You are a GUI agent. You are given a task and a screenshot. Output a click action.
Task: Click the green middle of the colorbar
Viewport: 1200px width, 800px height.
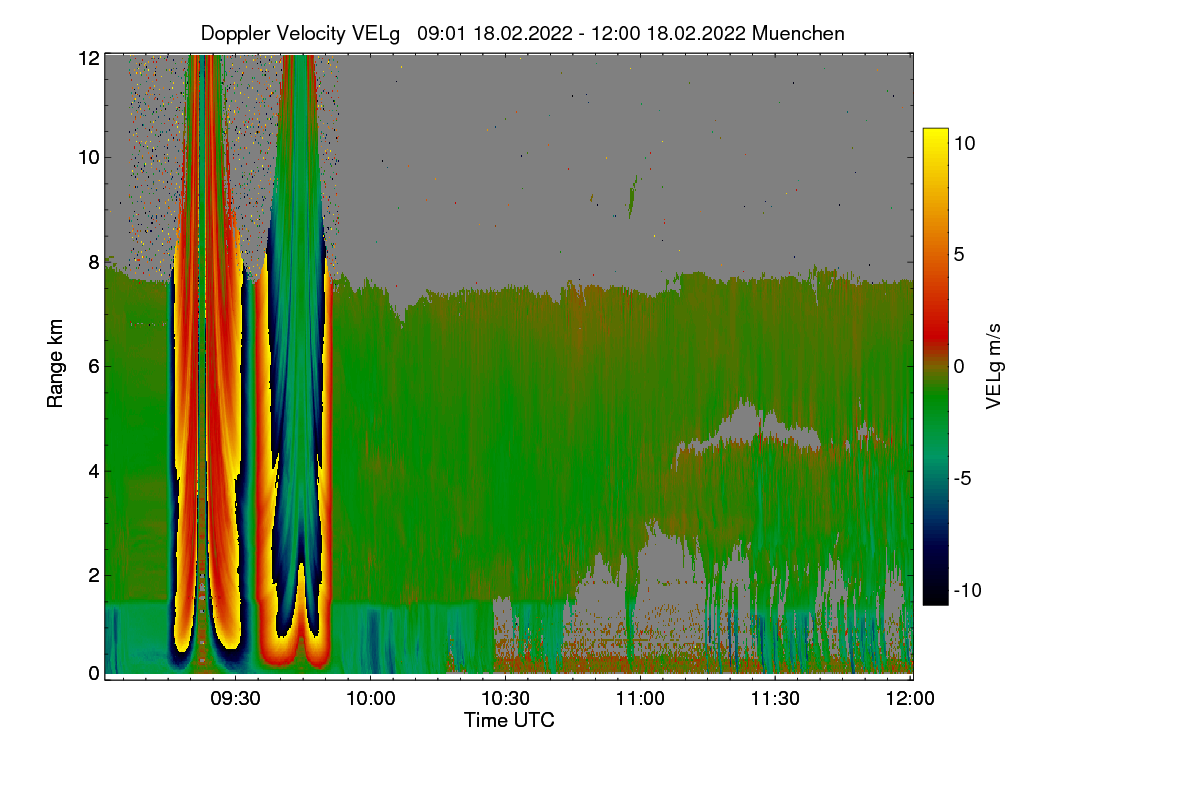point(935,400)
